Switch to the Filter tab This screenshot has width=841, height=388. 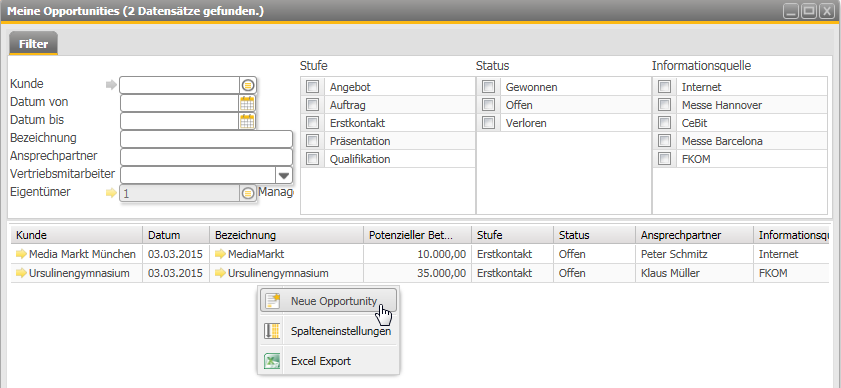point(33,44)
